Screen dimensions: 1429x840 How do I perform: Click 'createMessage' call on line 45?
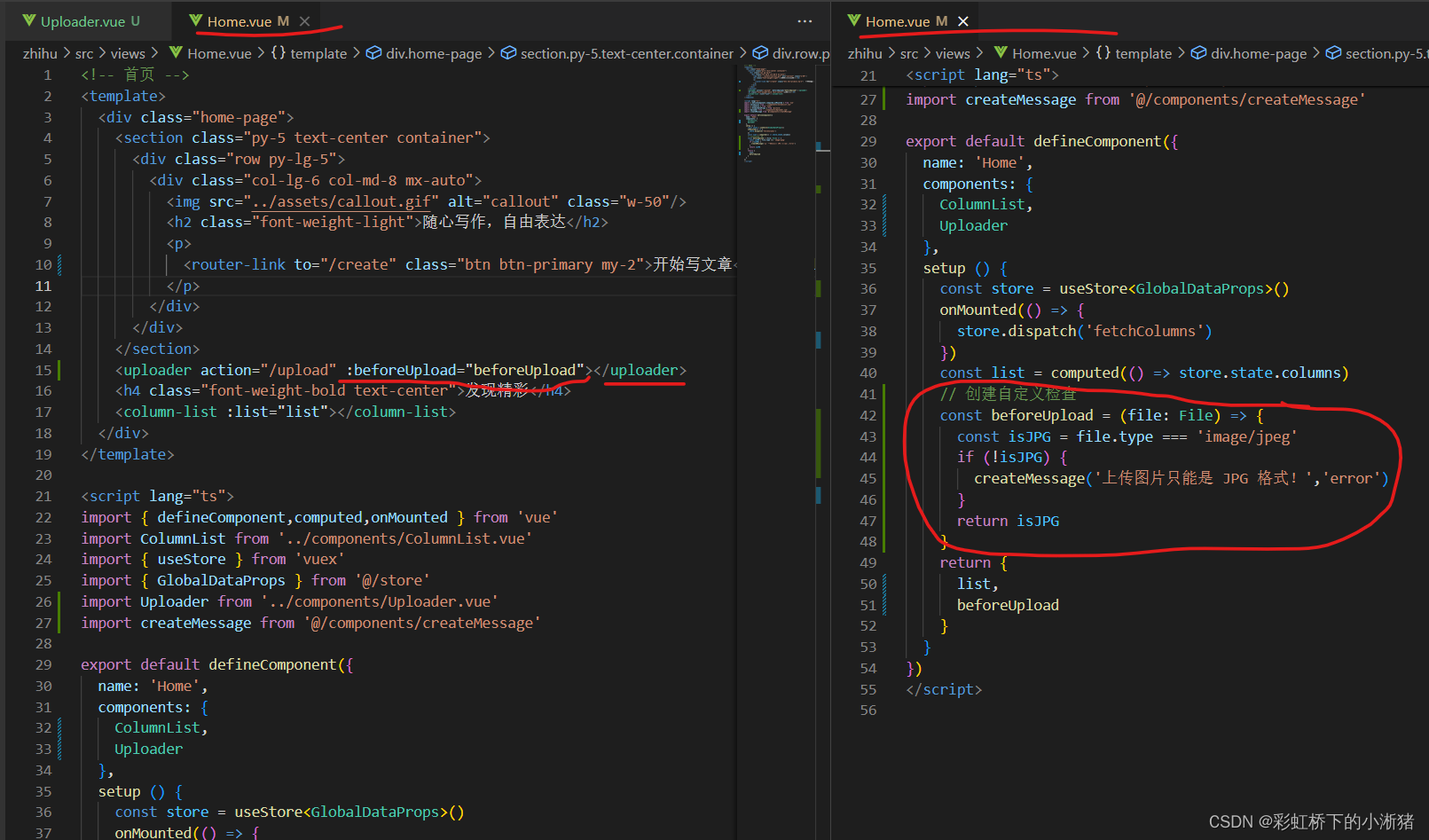click(x=1029, y=478)
